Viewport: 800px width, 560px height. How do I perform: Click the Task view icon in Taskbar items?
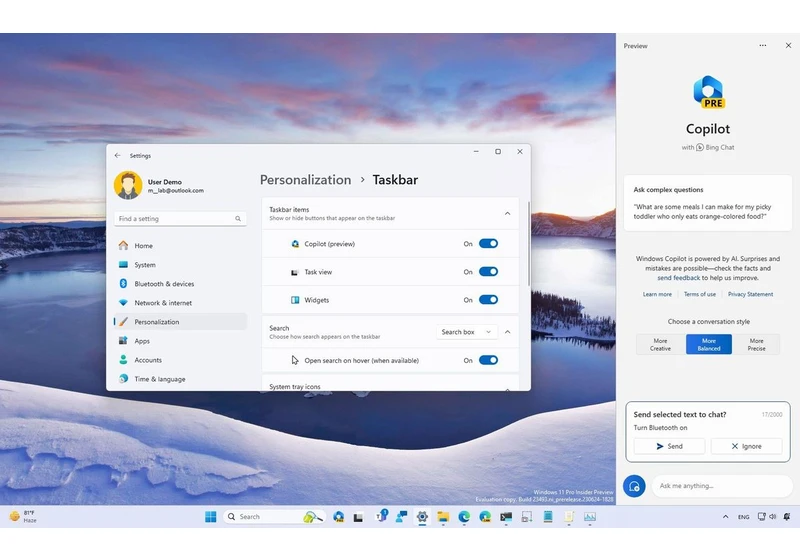coord(294,272)
